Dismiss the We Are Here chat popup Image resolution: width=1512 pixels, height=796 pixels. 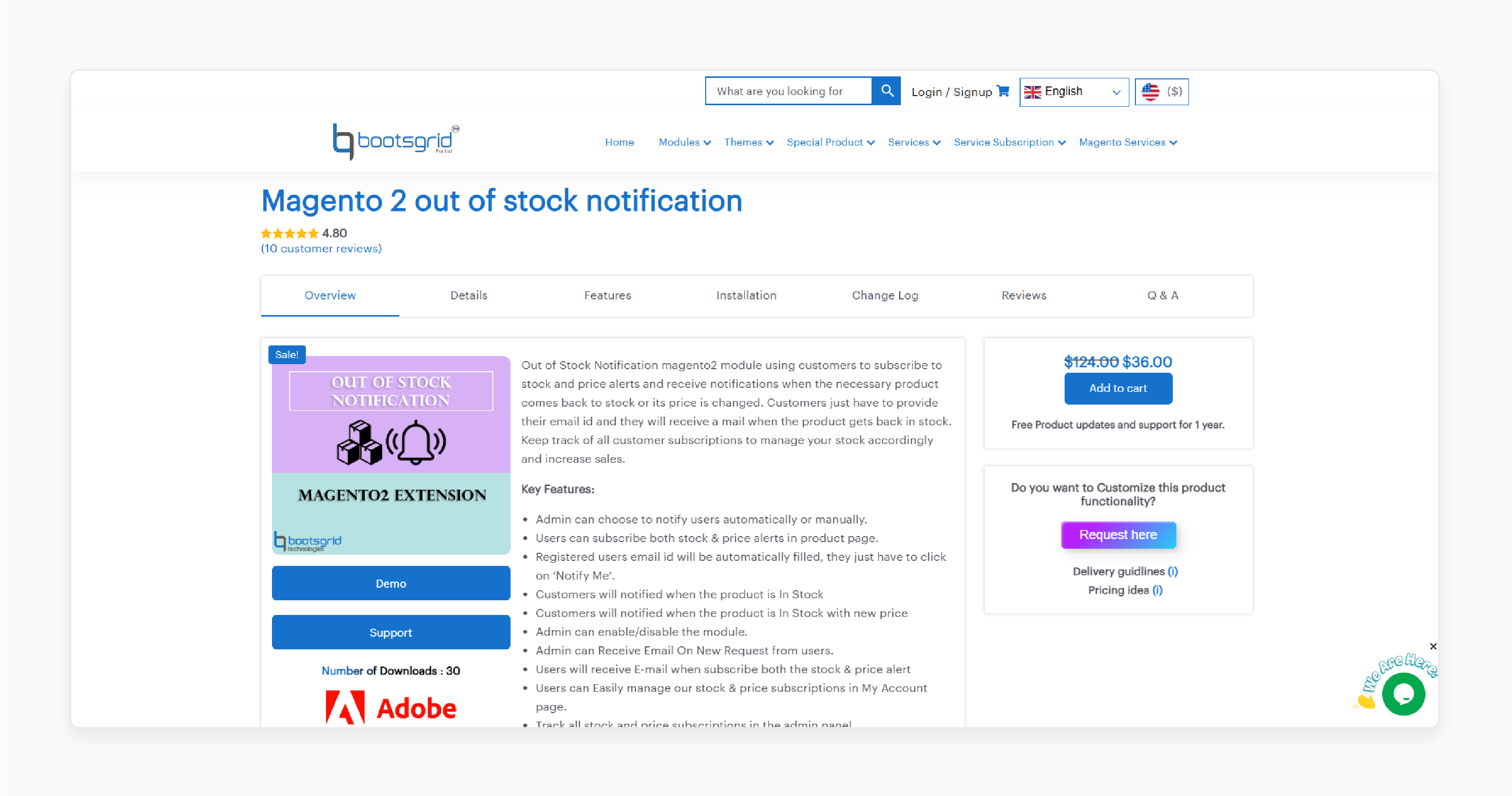point(1433,646)
